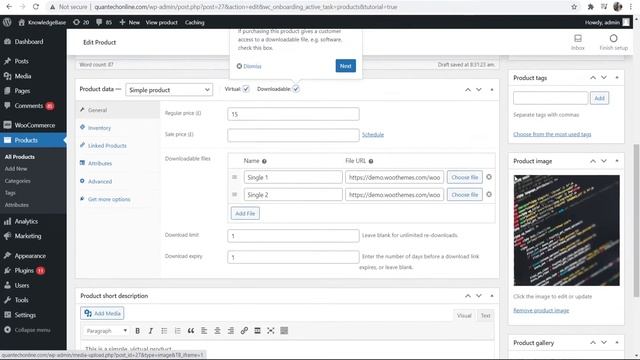Open the Simple product type dropdown

169,90
